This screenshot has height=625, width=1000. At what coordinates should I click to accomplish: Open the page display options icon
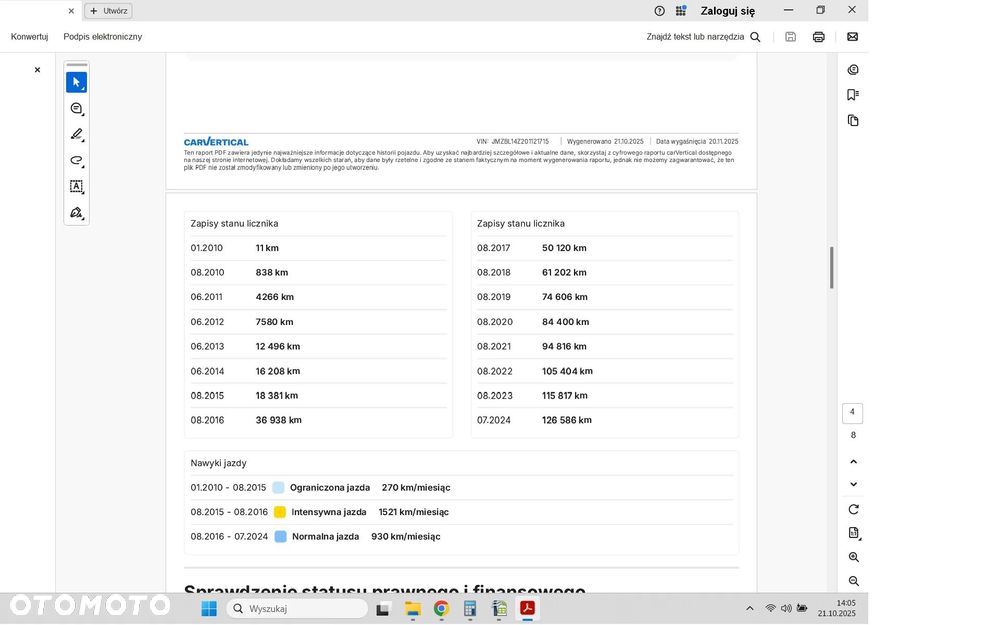pos(853,533)
